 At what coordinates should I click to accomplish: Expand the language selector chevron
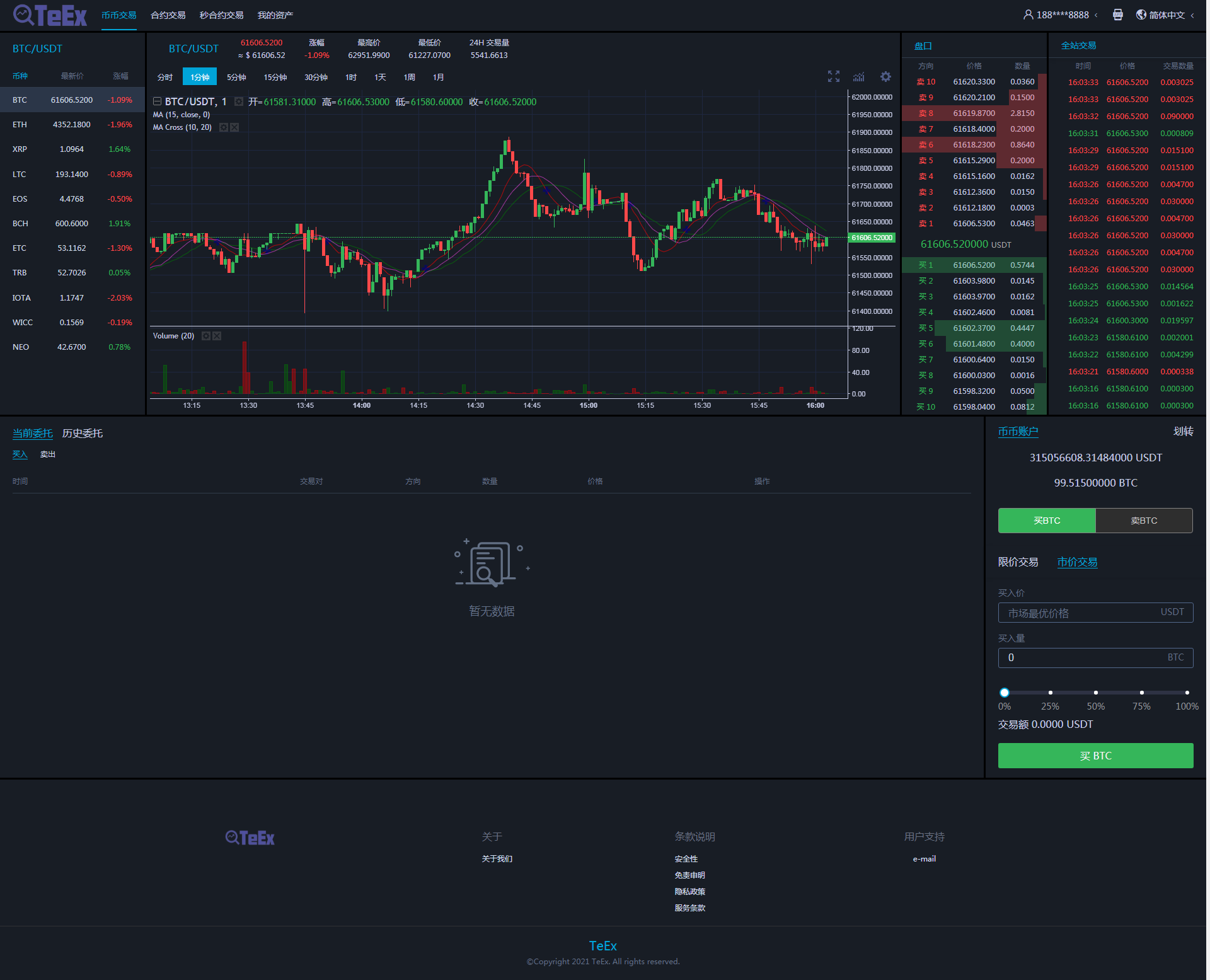point(1192,15)
